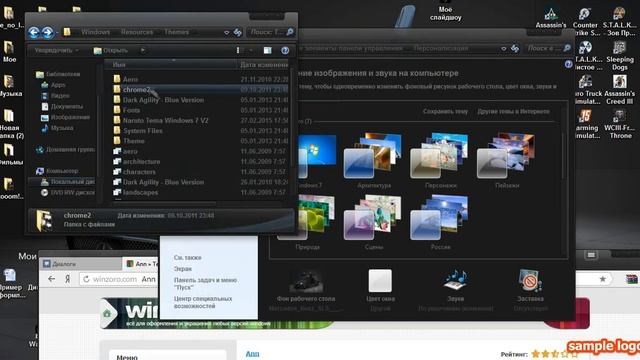Click Персонализация breadcrumb segment
The width and height of the screenshot is (640, 360).
click(x=441, y=48)
